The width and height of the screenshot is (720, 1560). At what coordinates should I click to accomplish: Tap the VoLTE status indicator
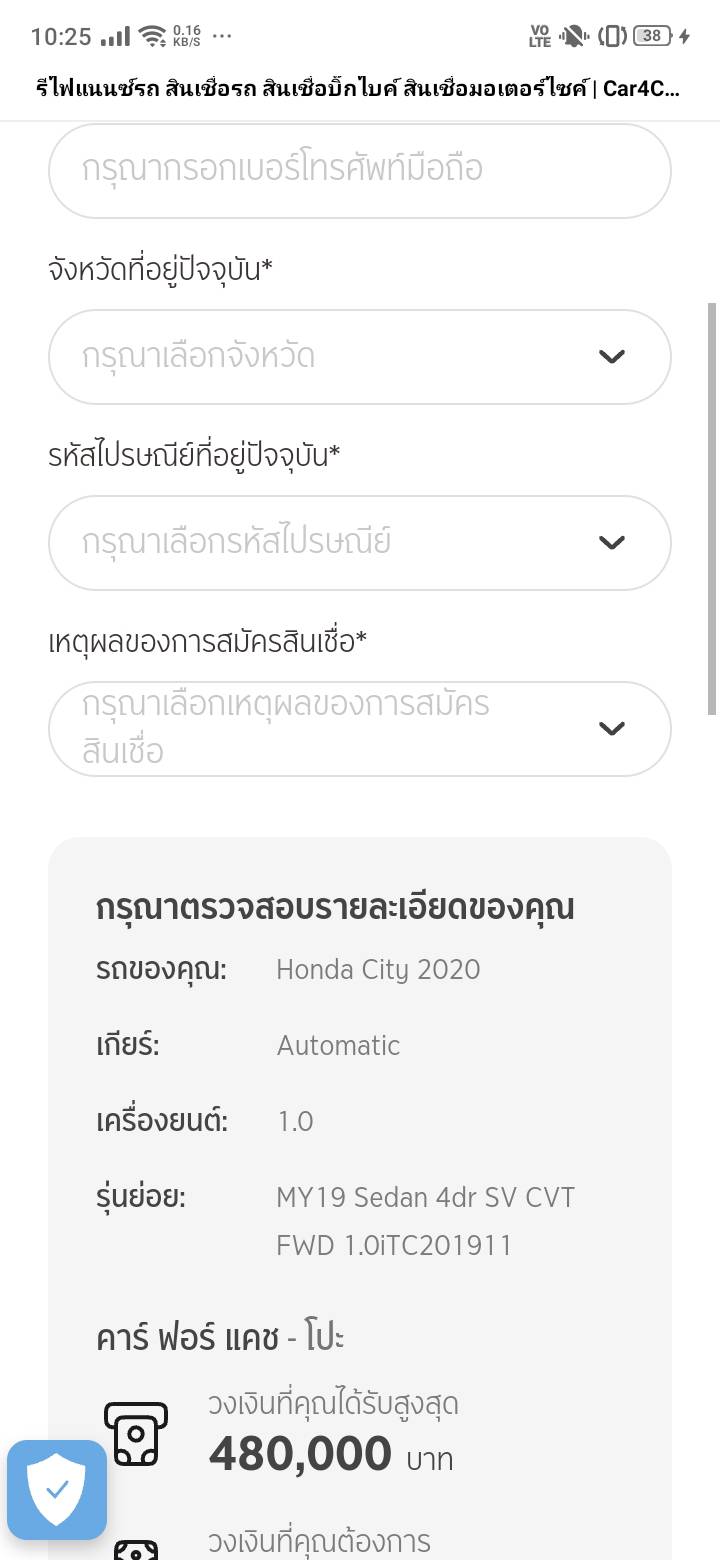pos(540,37)
